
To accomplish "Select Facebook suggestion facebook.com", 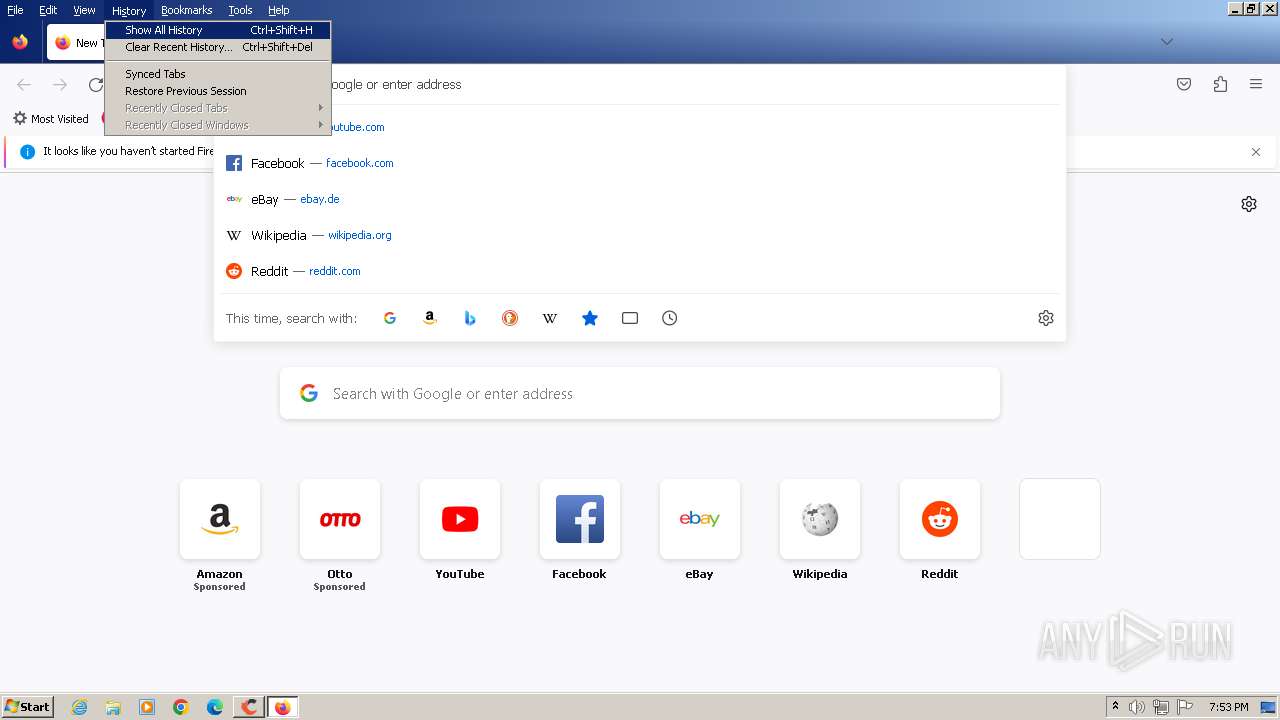I will click(x=640, y=163).
